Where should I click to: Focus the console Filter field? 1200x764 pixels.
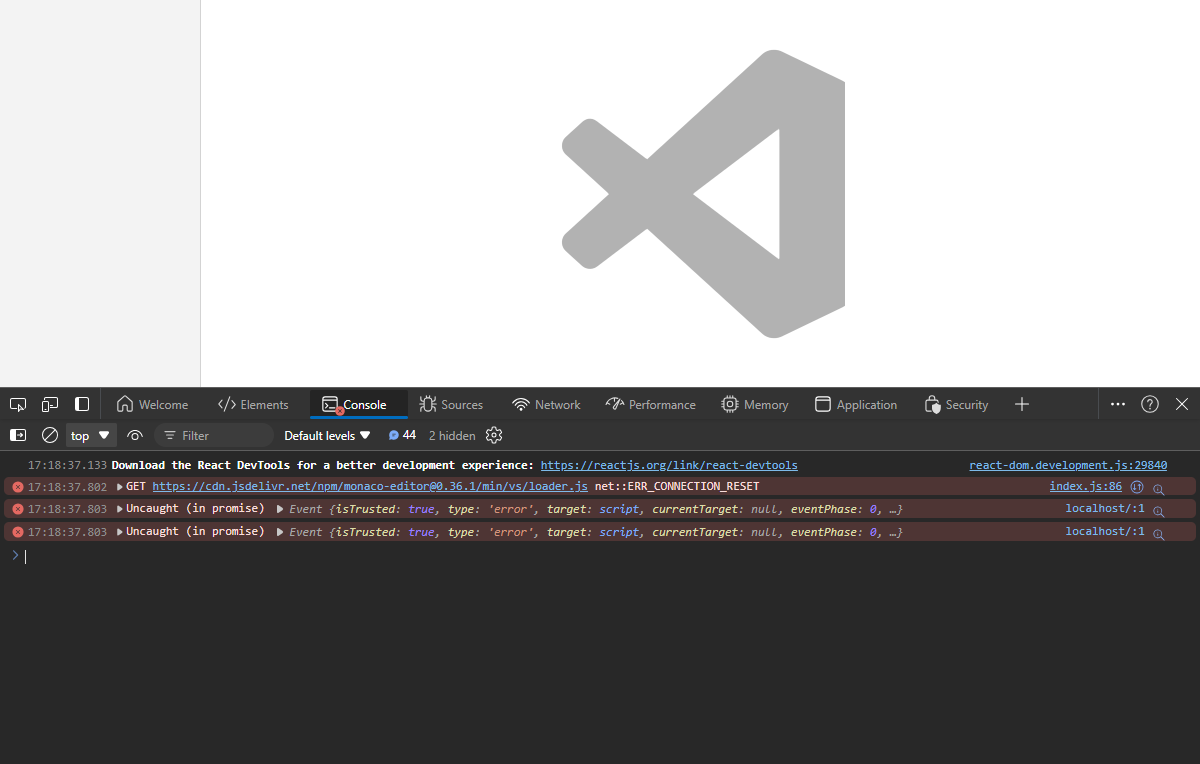[x=213, y=435]
